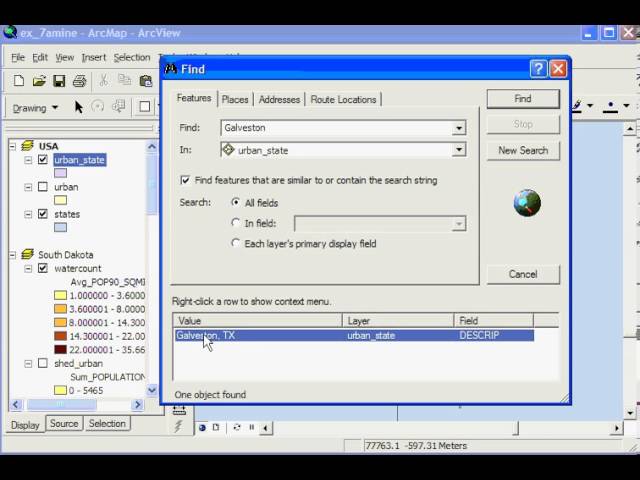
Task: Print the map using the printer icon
Action: (80, 81)
